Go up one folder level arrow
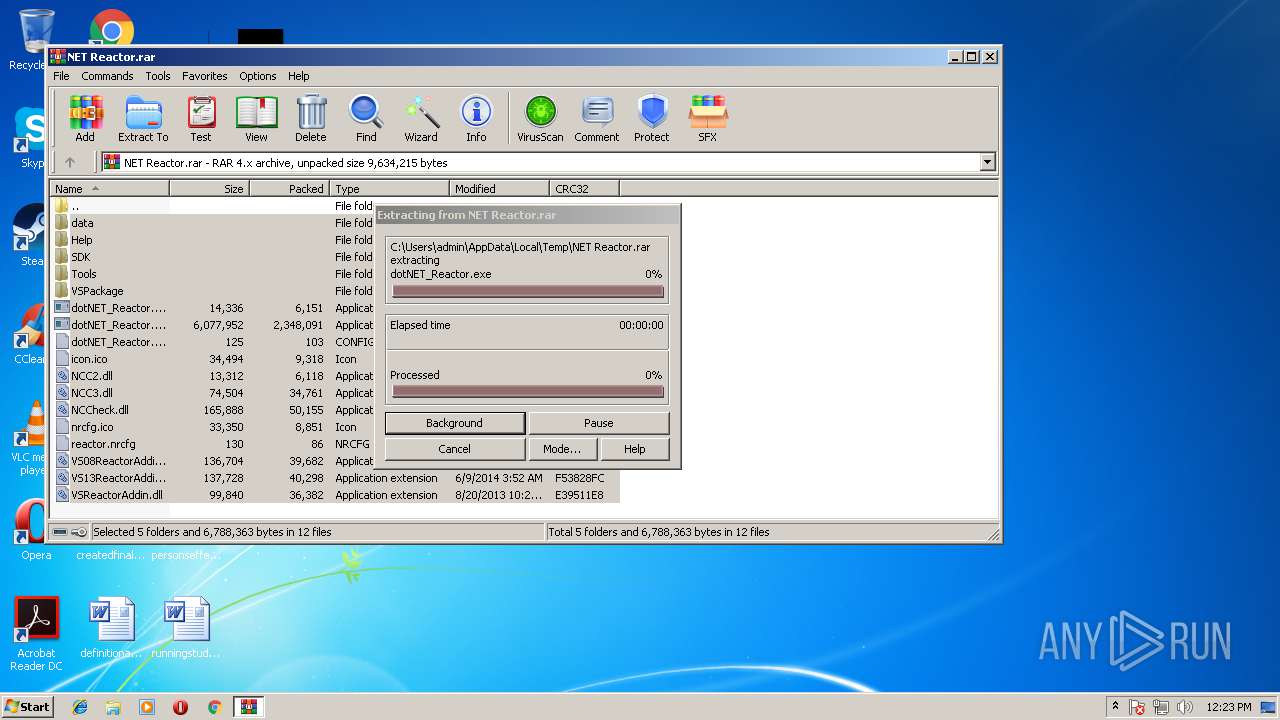The image size is (1280, 720). [x=70, y=162]
